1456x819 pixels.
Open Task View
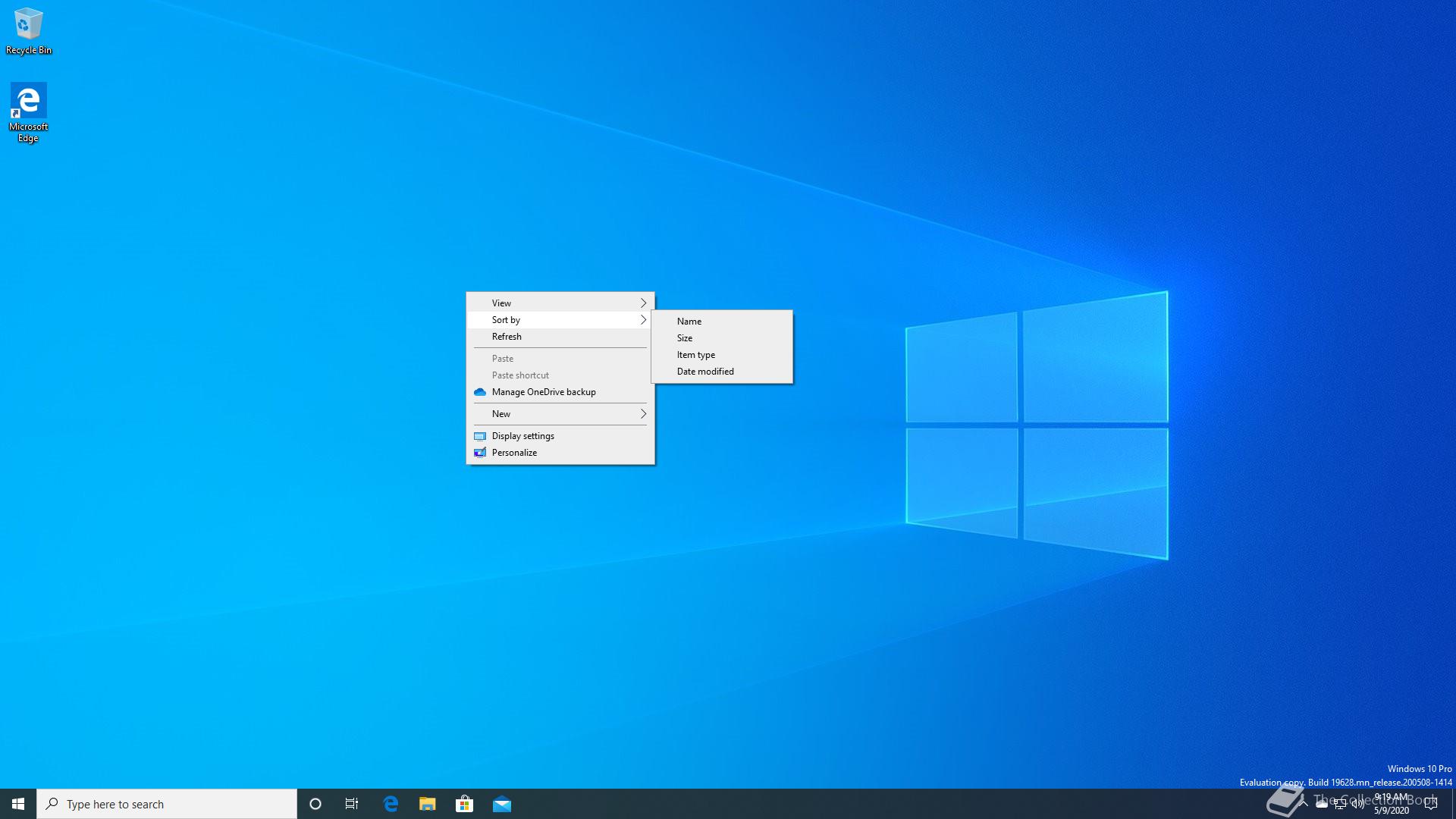[352, 804]
